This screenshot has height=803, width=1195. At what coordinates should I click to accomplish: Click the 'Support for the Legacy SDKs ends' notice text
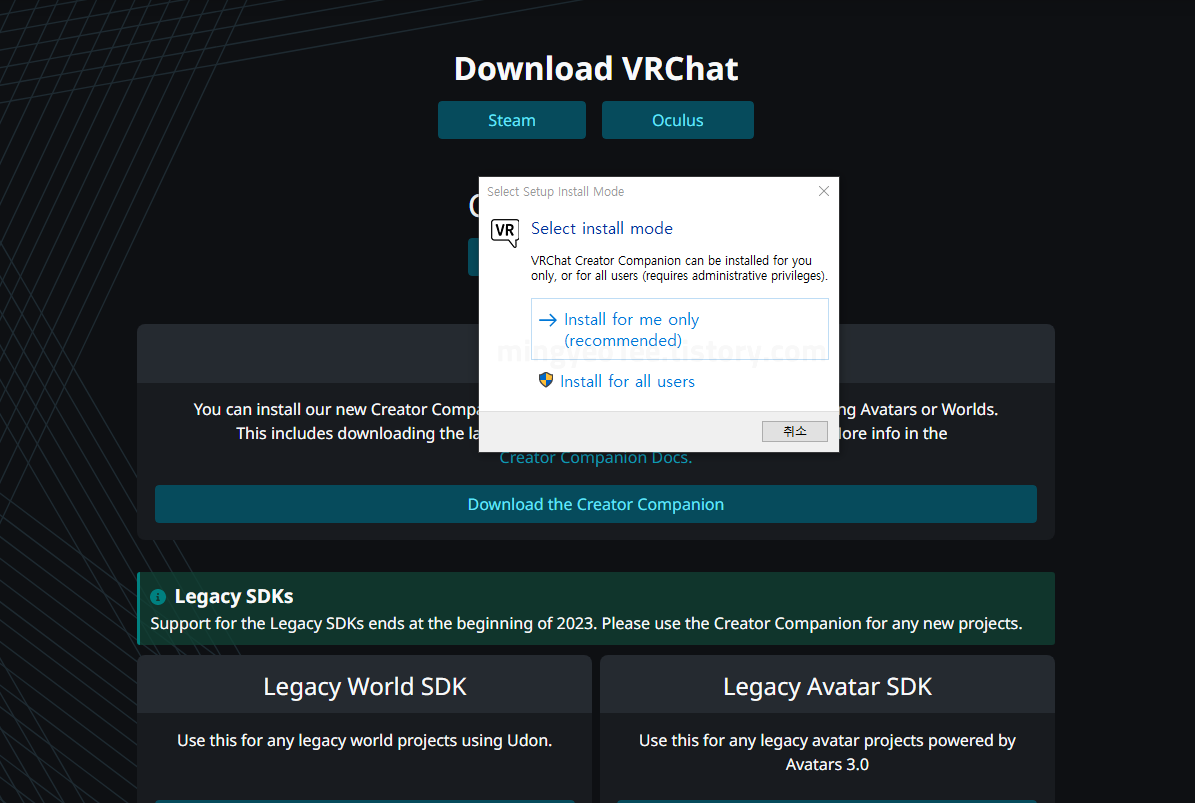[x=586, y=623]
